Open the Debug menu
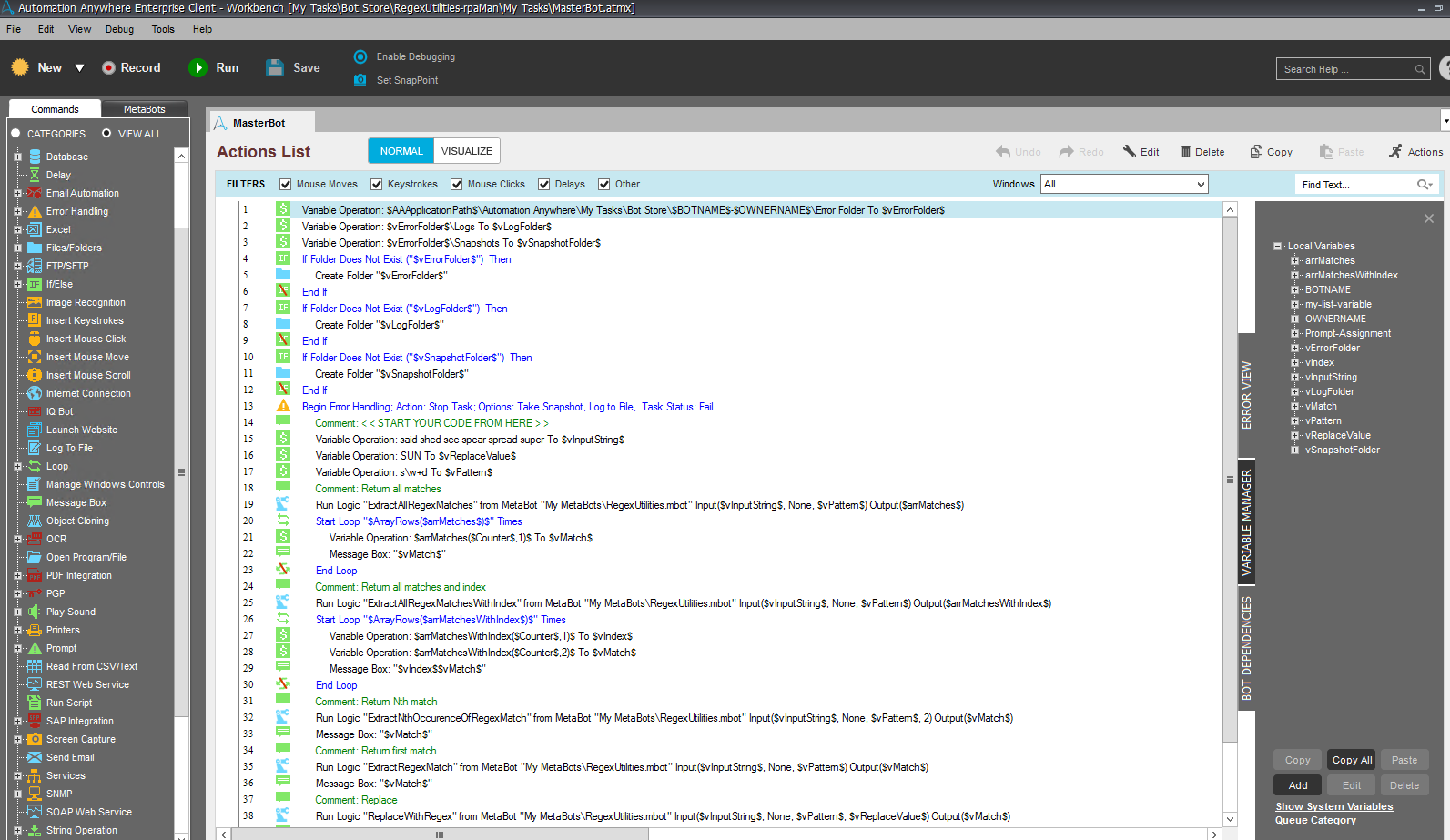 pos(119,29)
